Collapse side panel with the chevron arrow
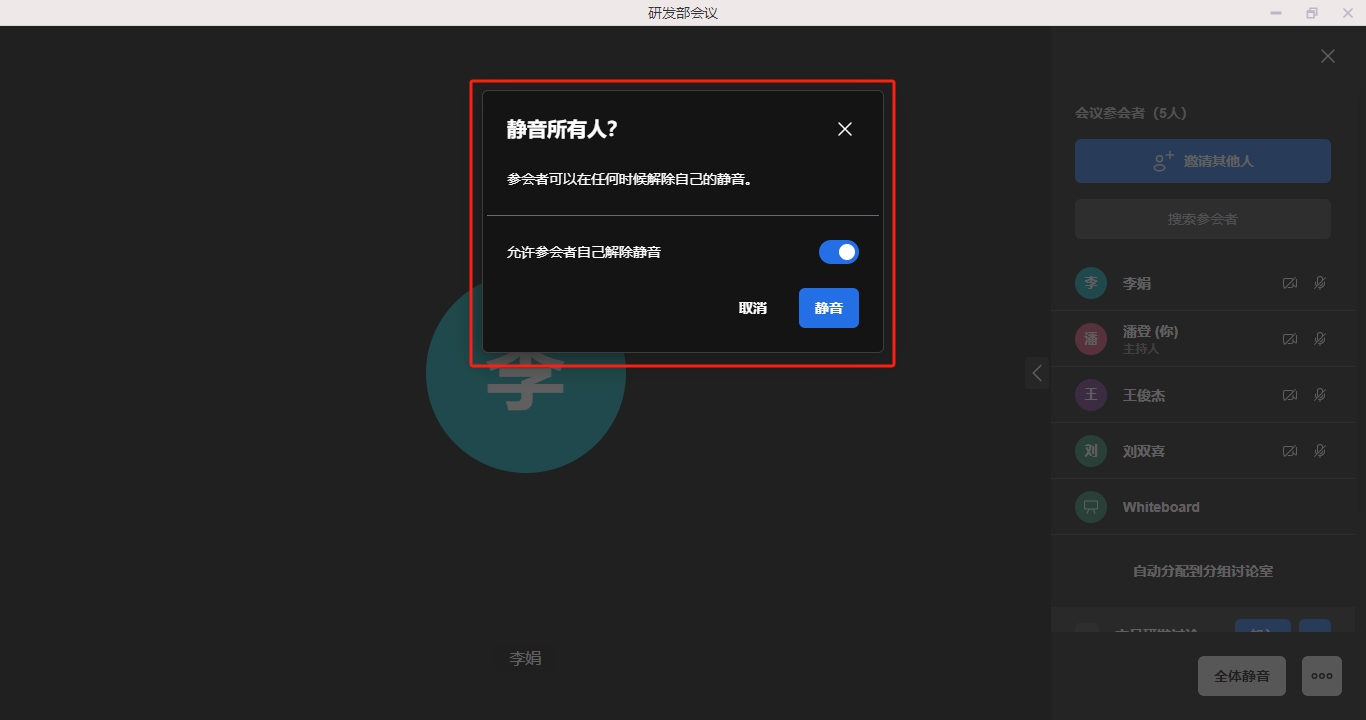This screenshot has width=1366, height=720. [1037, 373]
